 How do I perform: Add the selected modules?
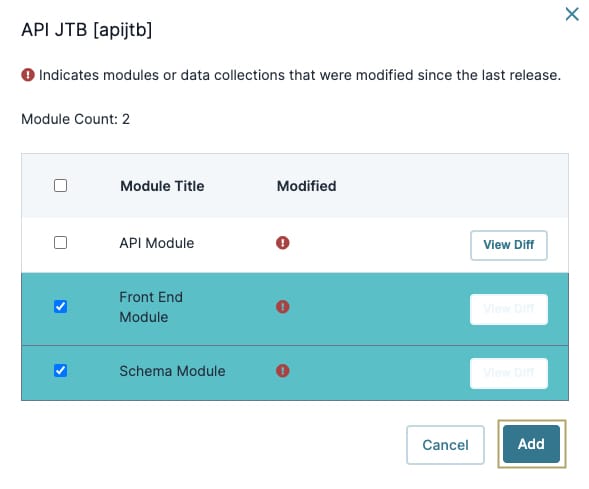(x=531, y=444)
